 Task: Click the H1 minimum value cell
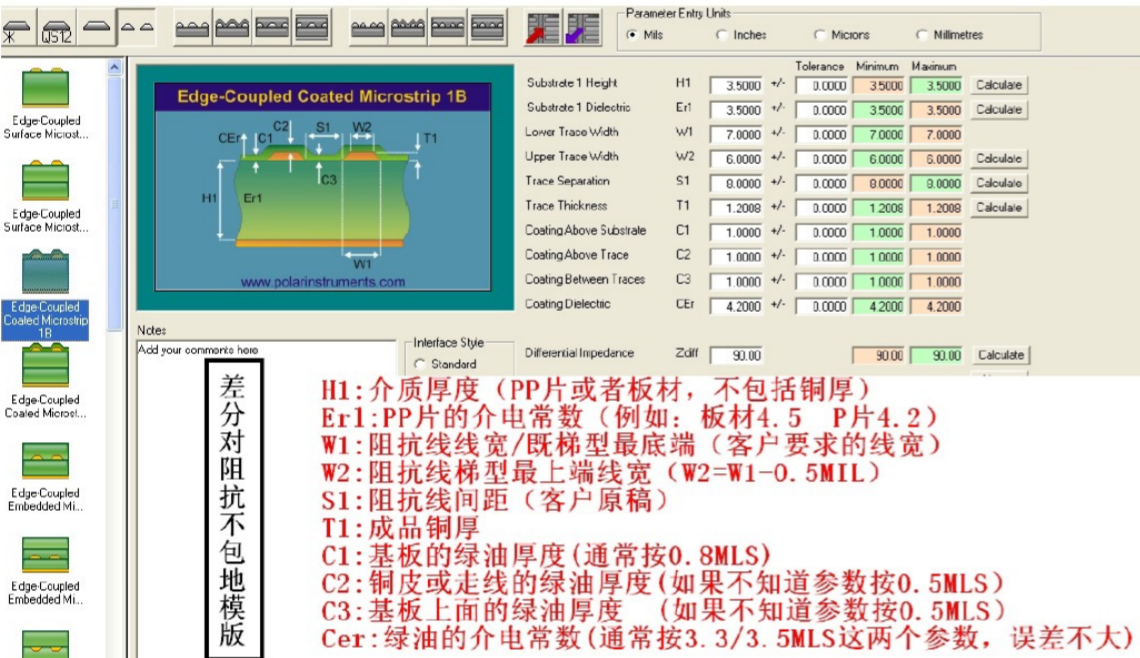tap(878, 86)
